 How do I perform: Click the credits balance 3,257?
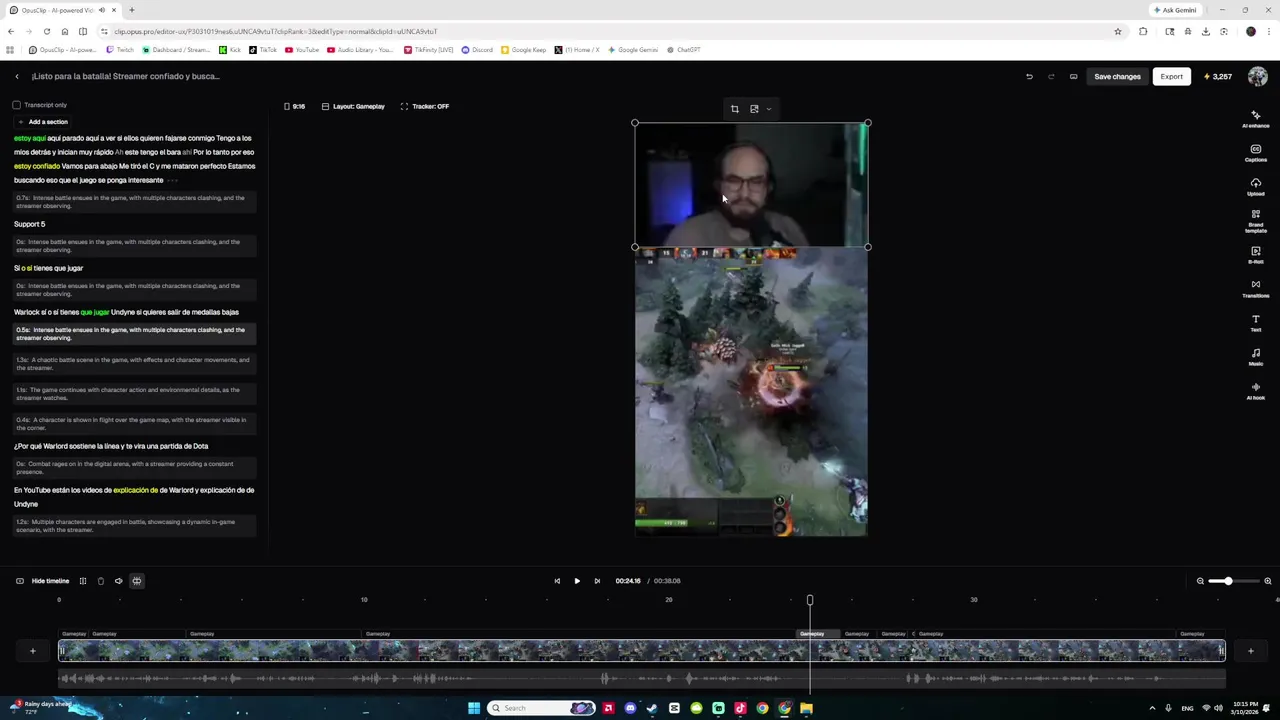1218,77
